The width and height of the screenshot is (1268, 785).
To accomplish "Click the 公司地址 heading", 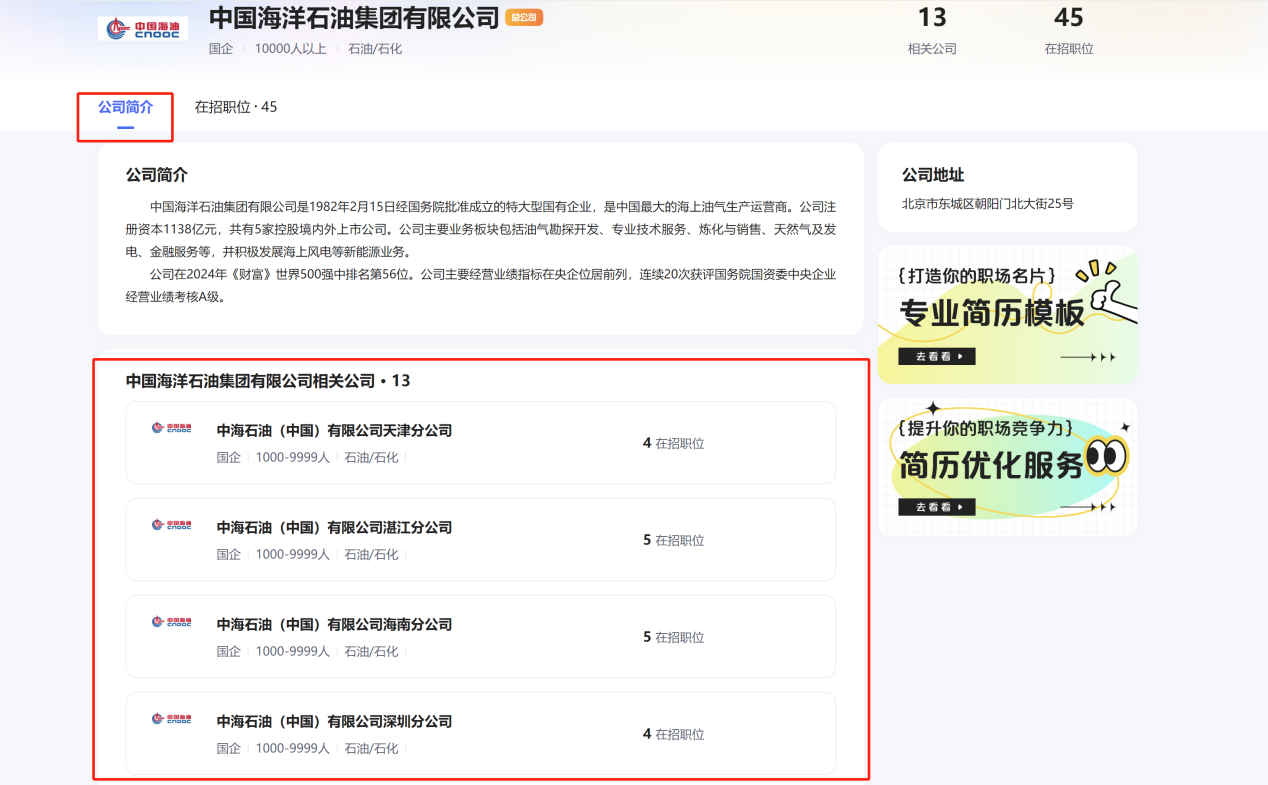I will pyautogui.click(x=933, y=175).
